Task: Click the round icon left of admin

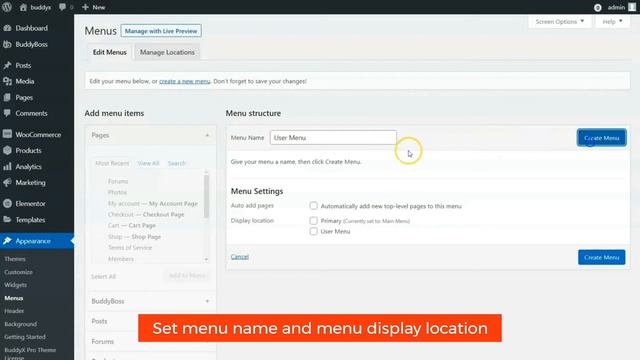Action: pos(598,7)
